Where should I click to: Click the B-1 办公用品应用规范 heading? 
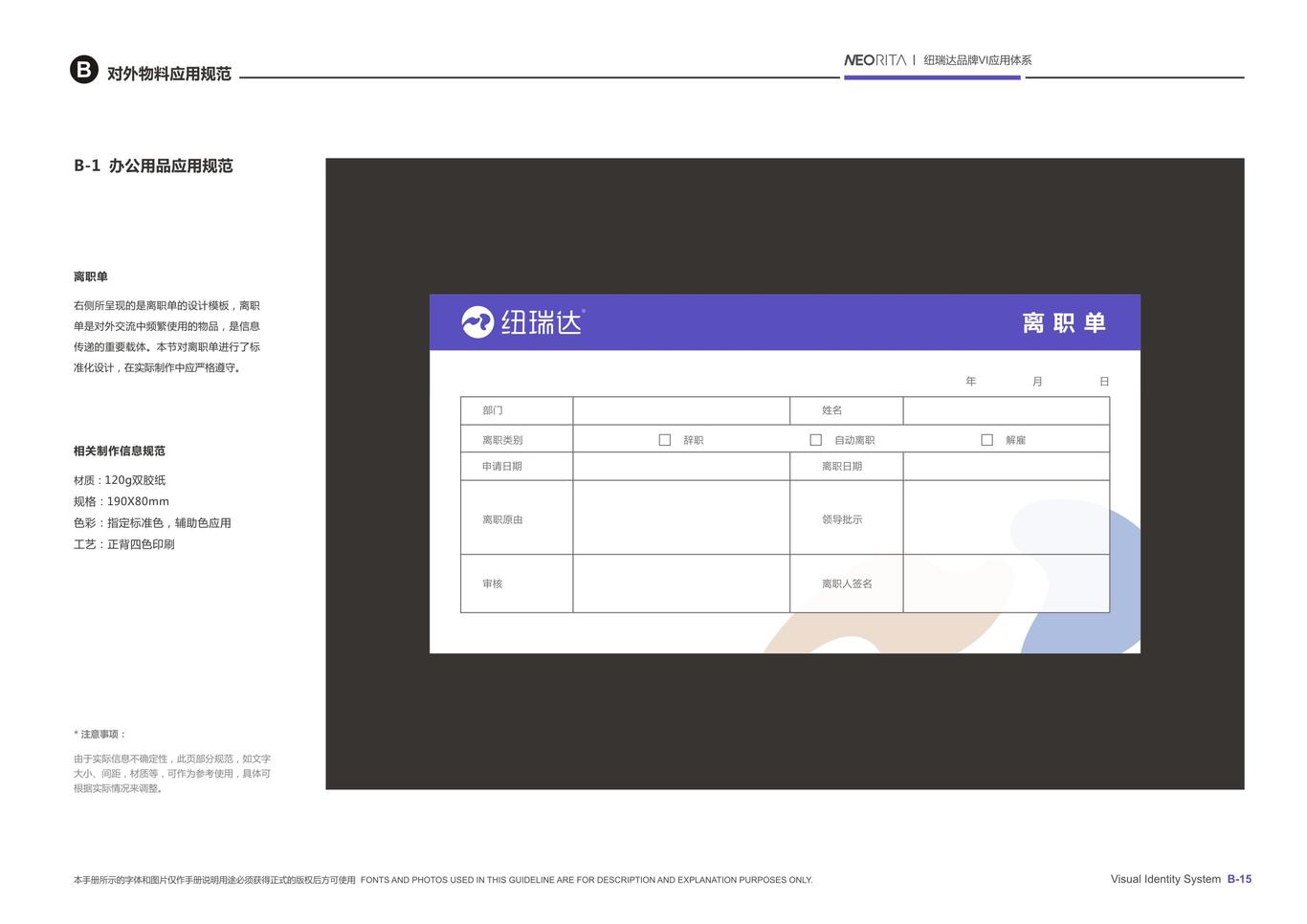point(153,165)
